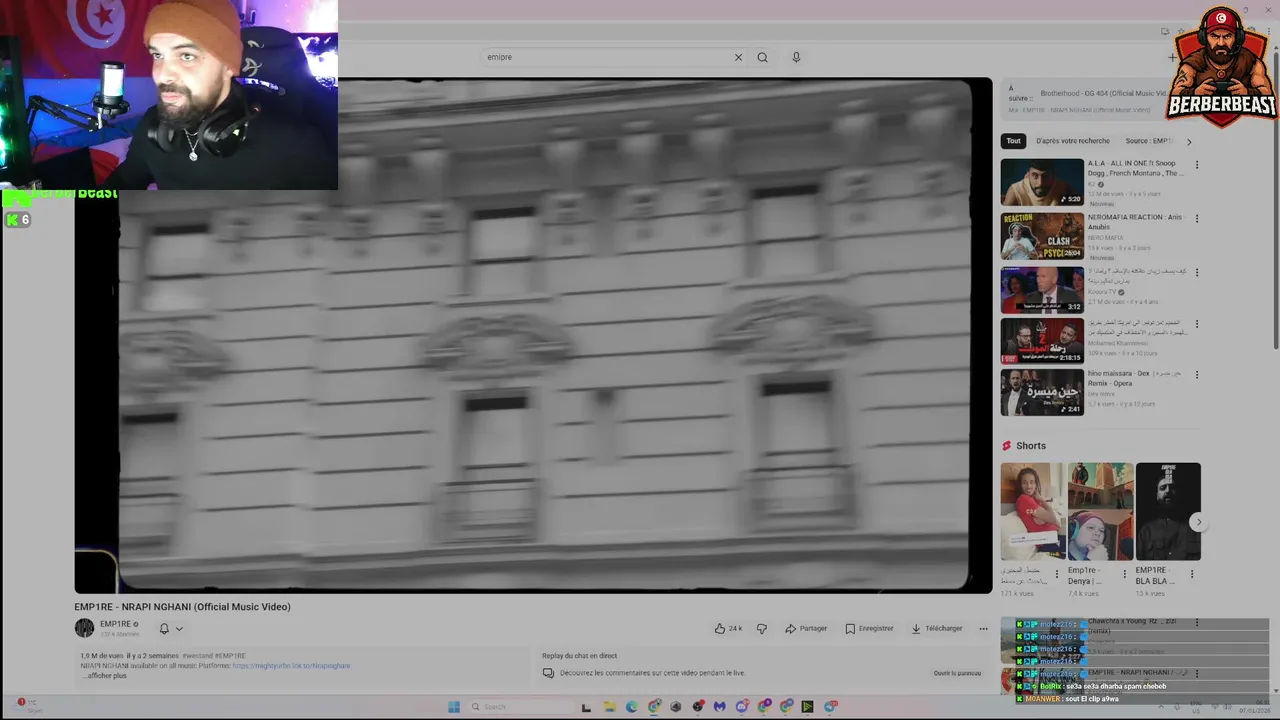
Task: Open options menu for A.L.A - ALL IN ONE
Action: pyautogui.click(x=1196, y=165)
